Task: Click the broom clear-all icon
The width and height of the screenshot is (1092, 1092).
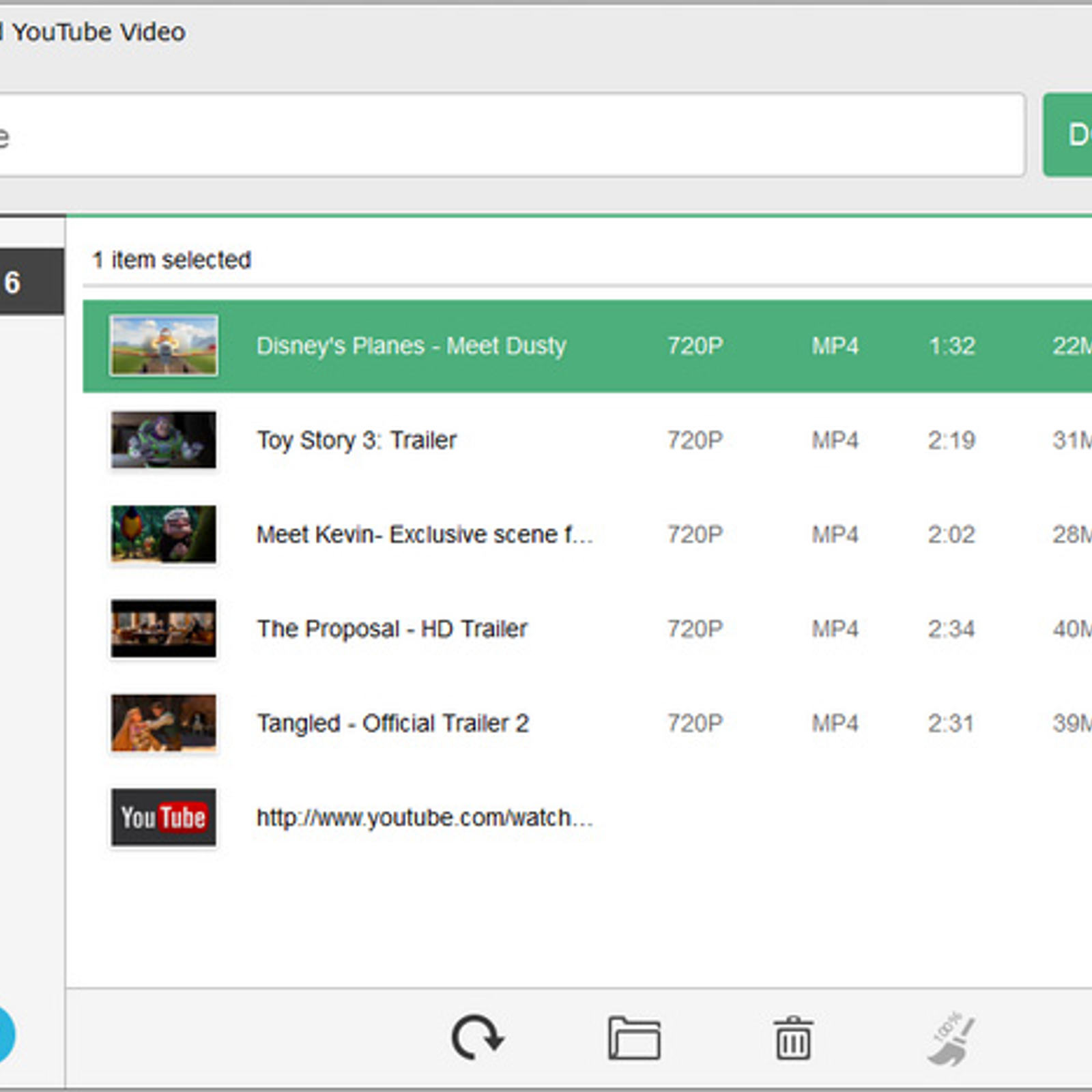Action: coord(951,1038)
